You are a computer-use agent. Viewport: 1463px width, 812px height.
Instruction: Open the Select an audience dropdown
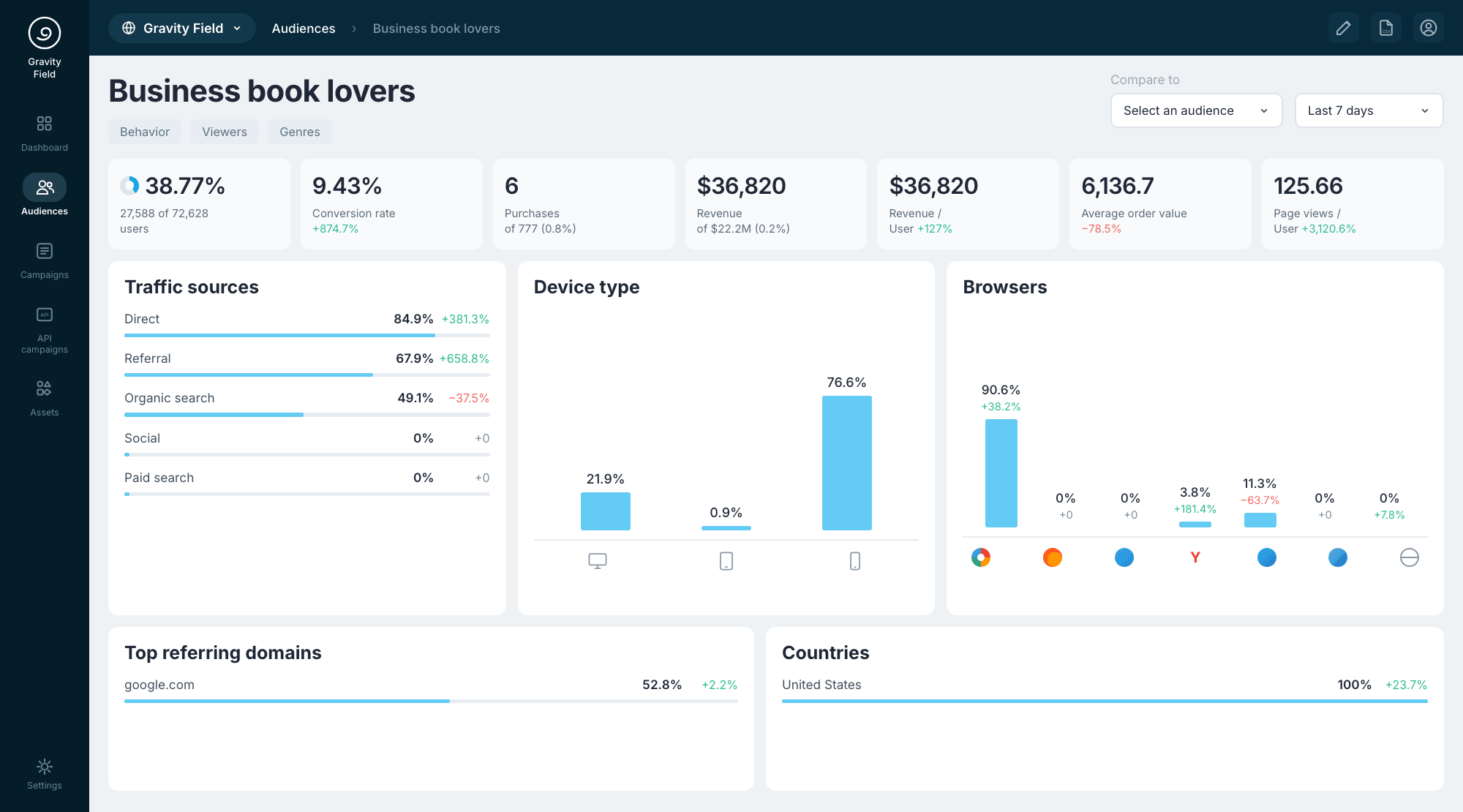(1196, 110)
